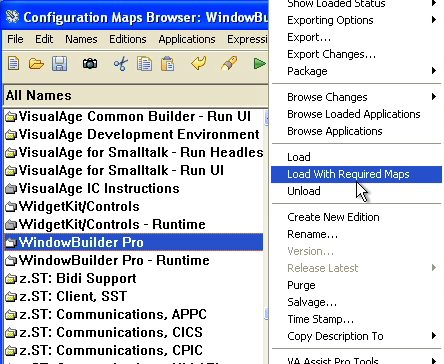Viewport: 444px width, 364px height.
Task: Select z.ST: Communications, CICS row
Action: 134,332
